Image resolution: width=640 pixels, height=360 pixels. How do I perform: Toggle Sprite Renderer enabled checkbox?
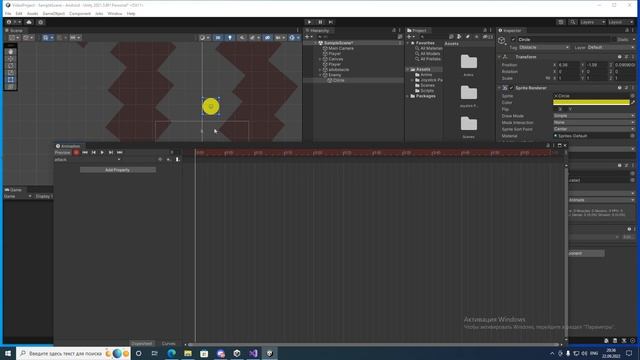click(x=511, y=88)
